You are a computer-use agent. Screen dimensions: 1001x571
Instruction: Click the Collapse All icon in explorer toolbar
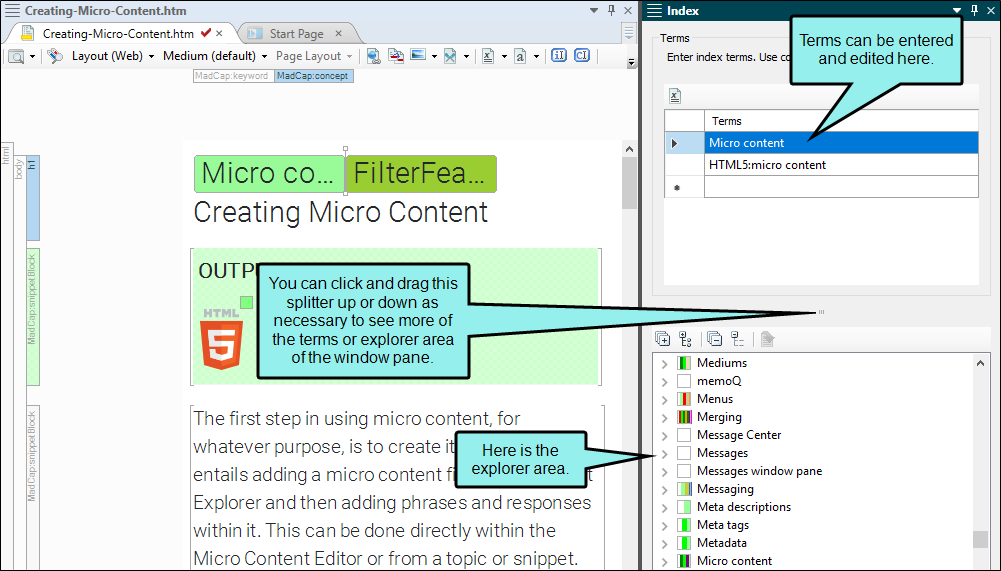pos(714,339)
